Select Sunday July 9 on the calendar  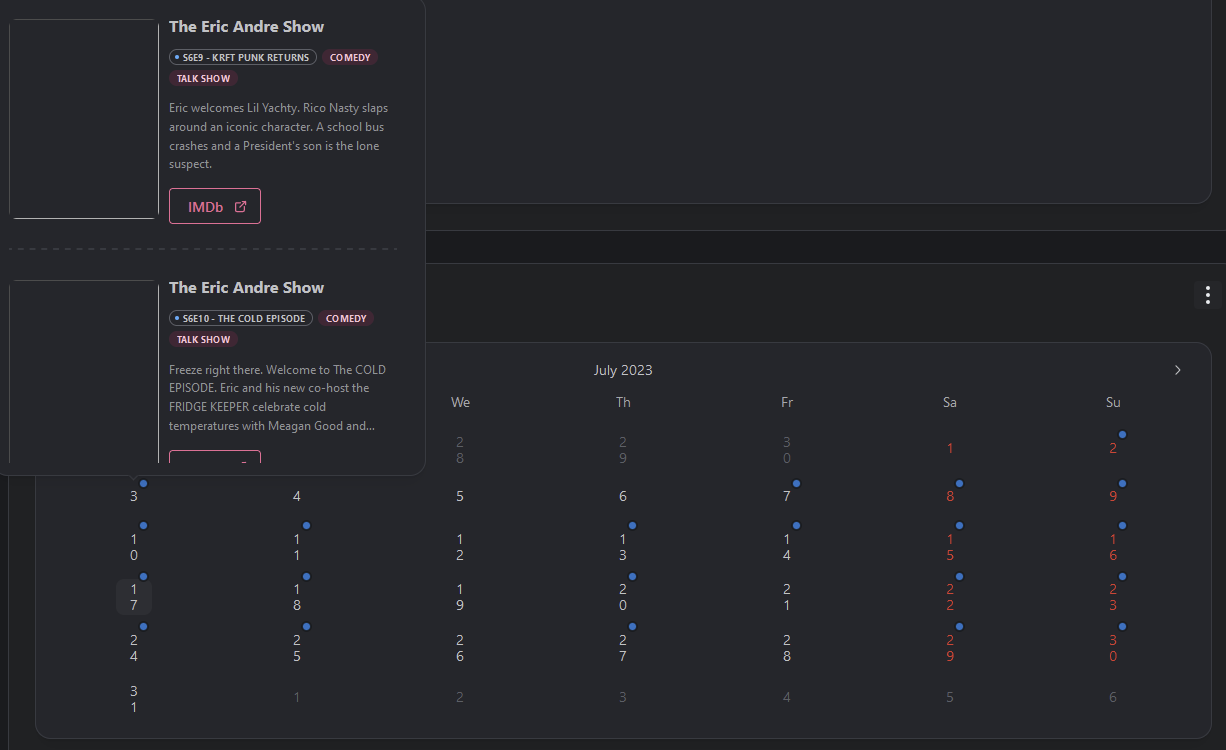[1113, 496]
